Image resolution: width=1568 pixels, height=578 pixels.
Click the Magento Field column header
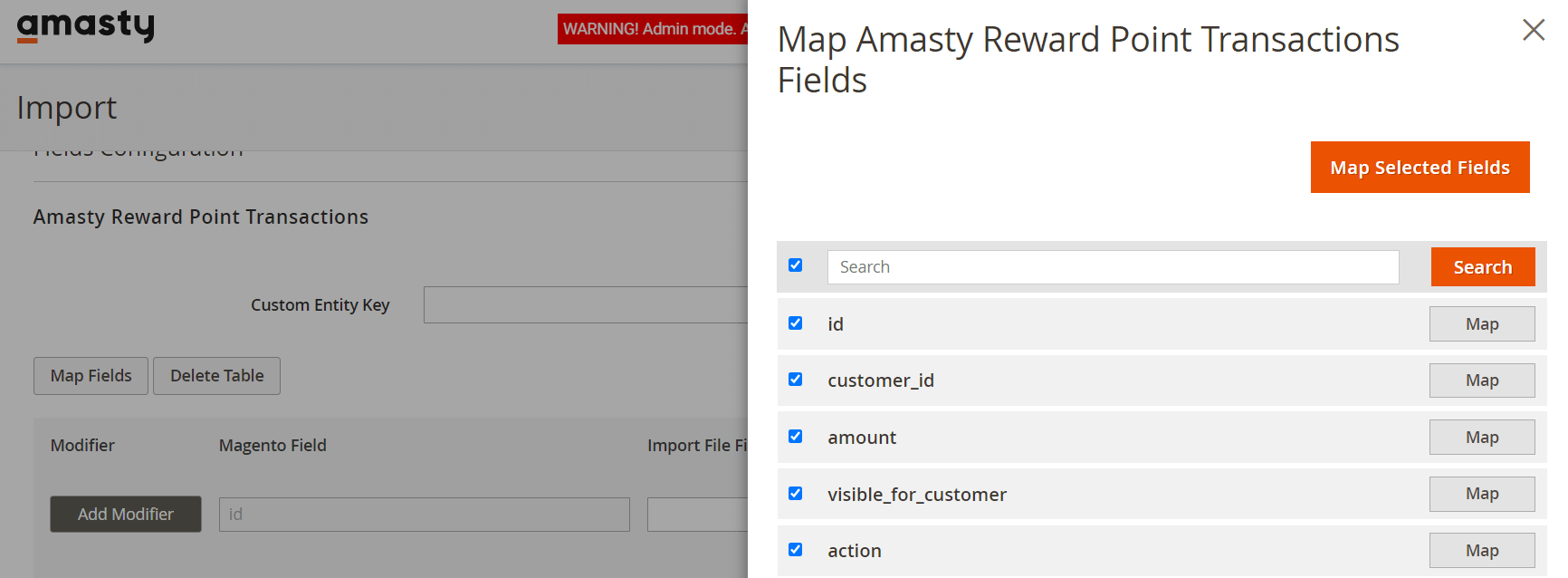[272, 446]
